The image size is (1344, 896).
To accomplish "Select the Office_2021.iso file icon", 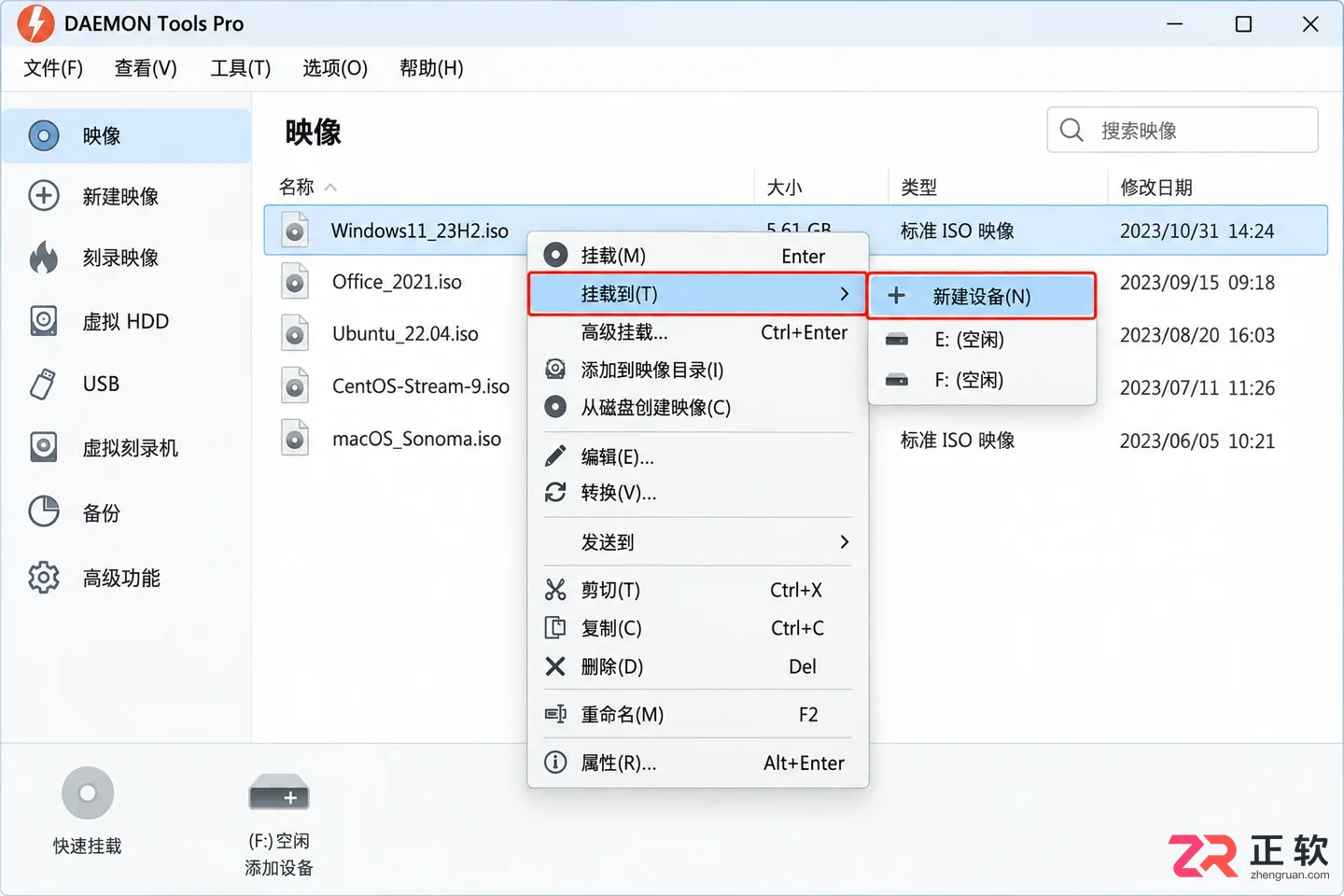I will point(295,282).
